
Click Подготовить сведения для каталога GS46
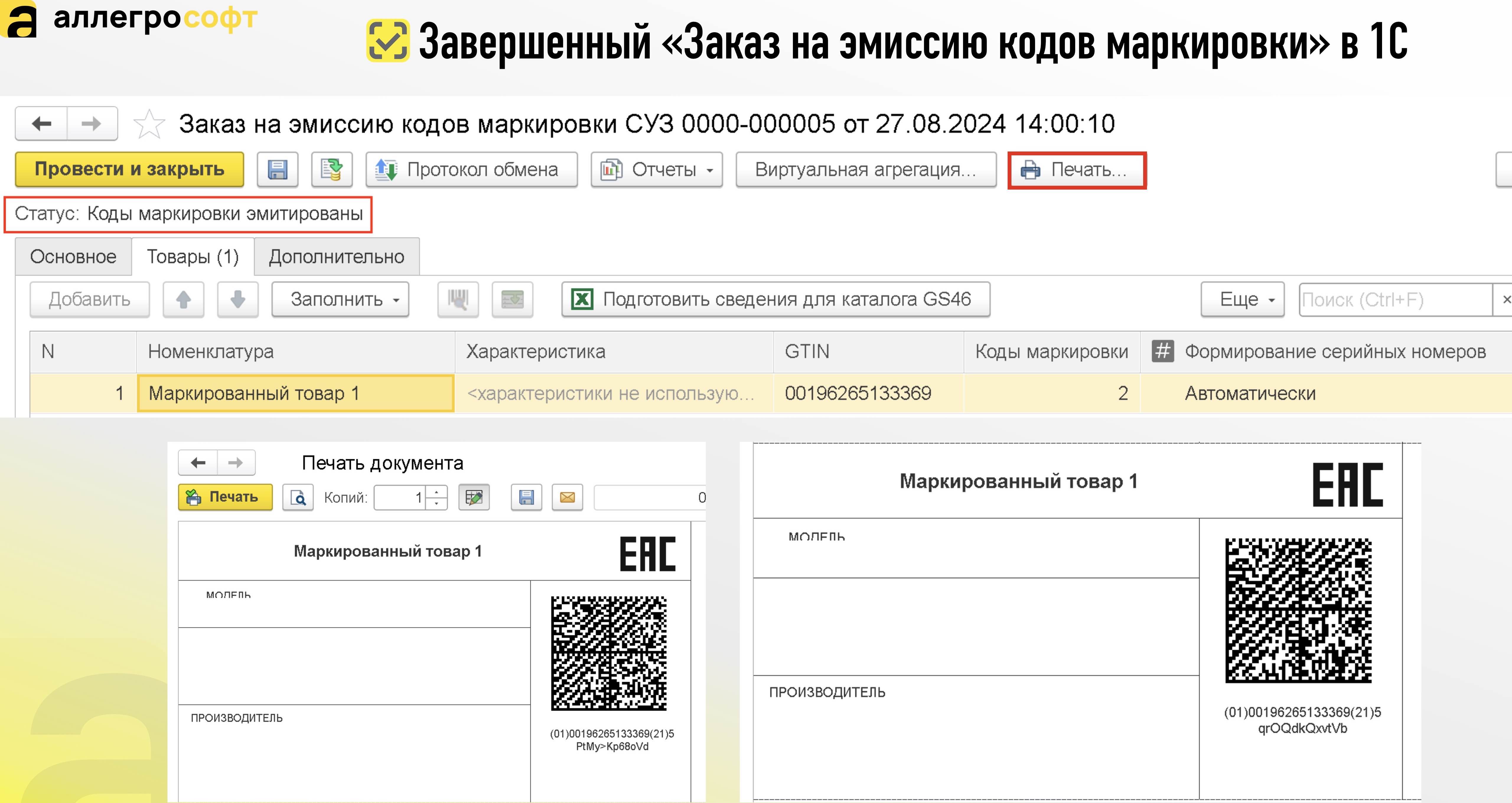click(775, 299)
